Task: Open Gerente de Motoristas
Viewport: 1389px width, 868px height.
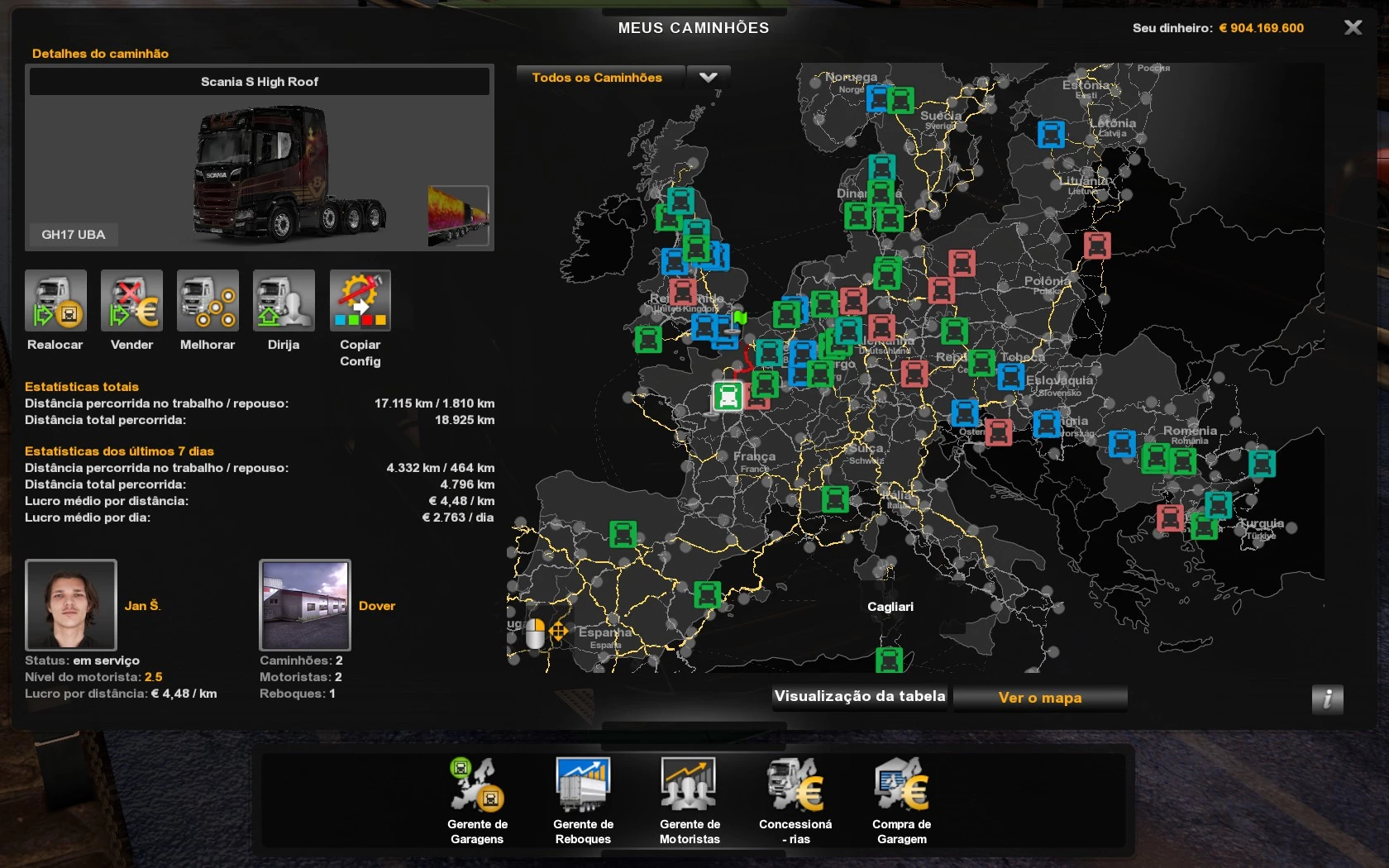Action: point(689,785)
